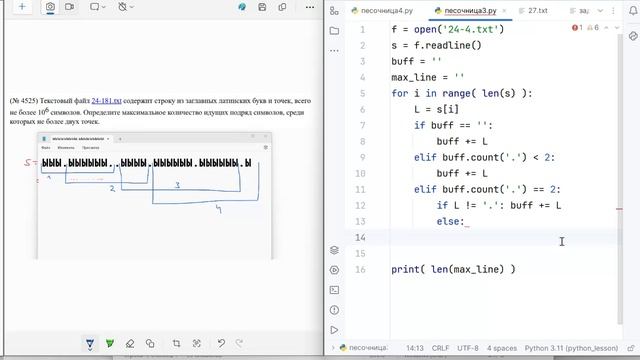Go to the next highlighted problem
The height and width of the screenshot is (360, 640).
617,28
